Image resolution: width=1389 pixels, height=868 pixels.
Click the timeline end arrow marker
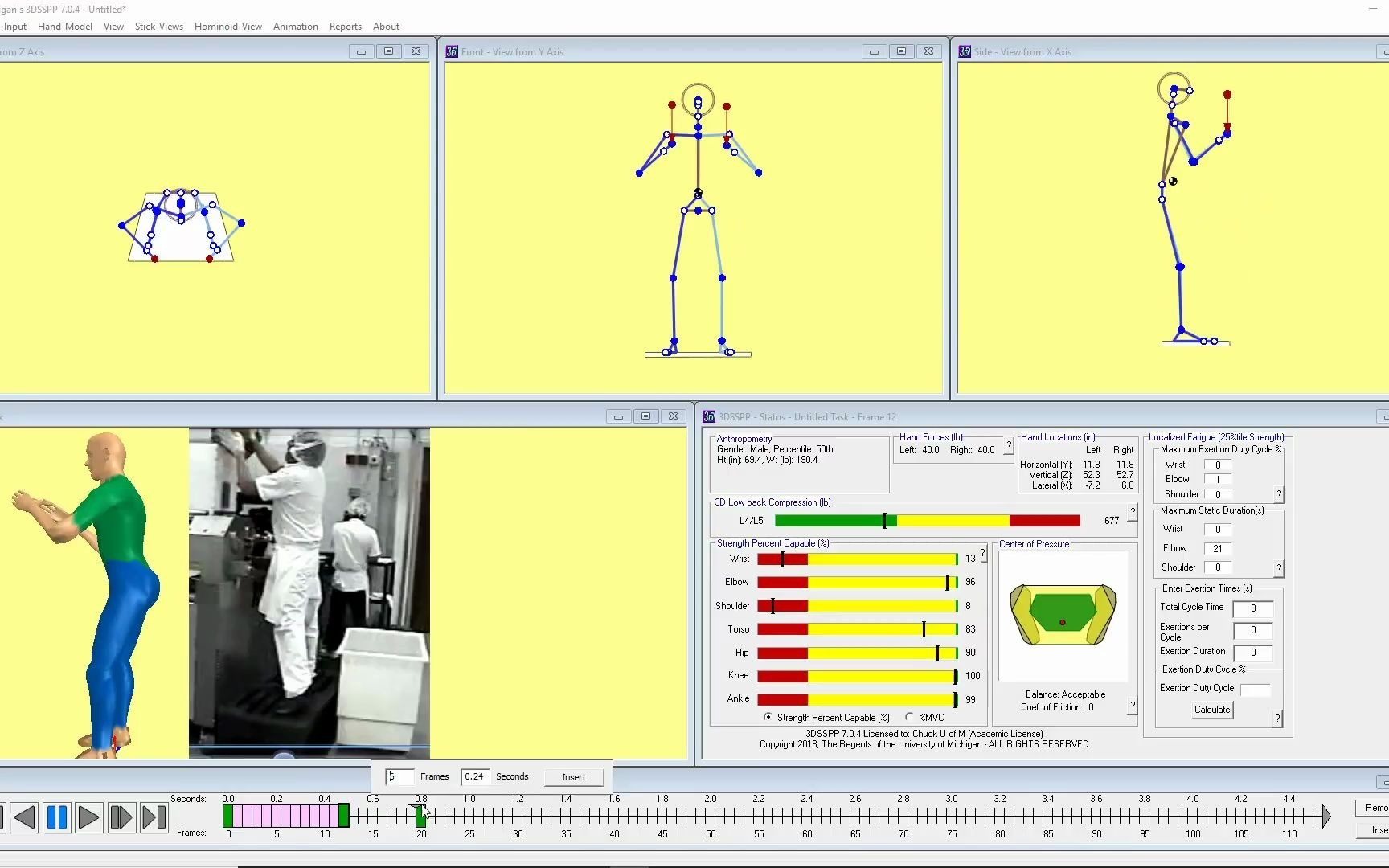1325,816
